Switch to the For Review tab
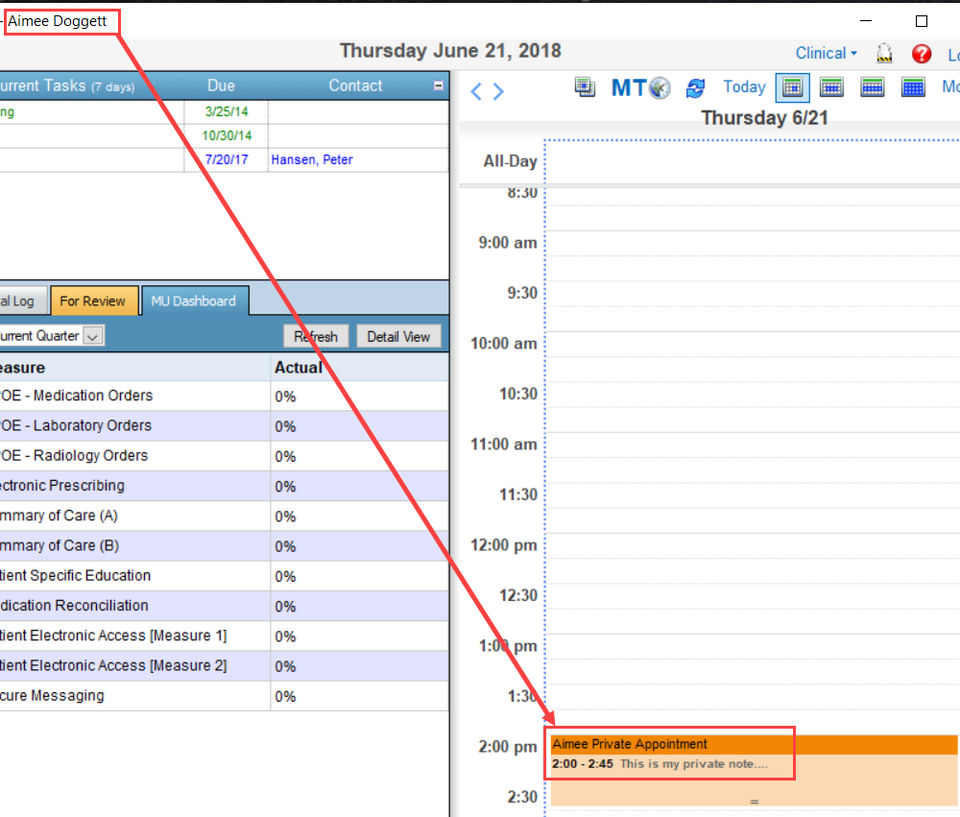Screen dimensions: 960x817 pyautogui.click(x=93, y=301)
